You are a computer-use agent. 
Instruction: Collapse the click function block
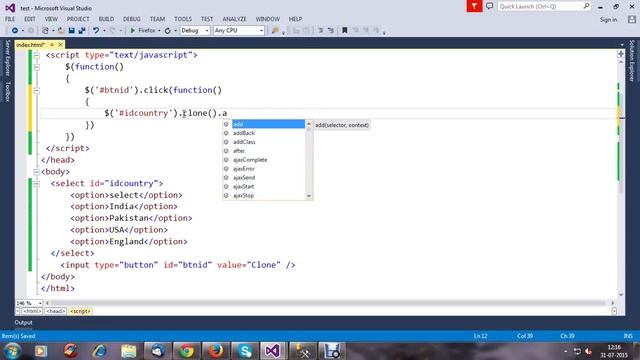tap(36, 90)
